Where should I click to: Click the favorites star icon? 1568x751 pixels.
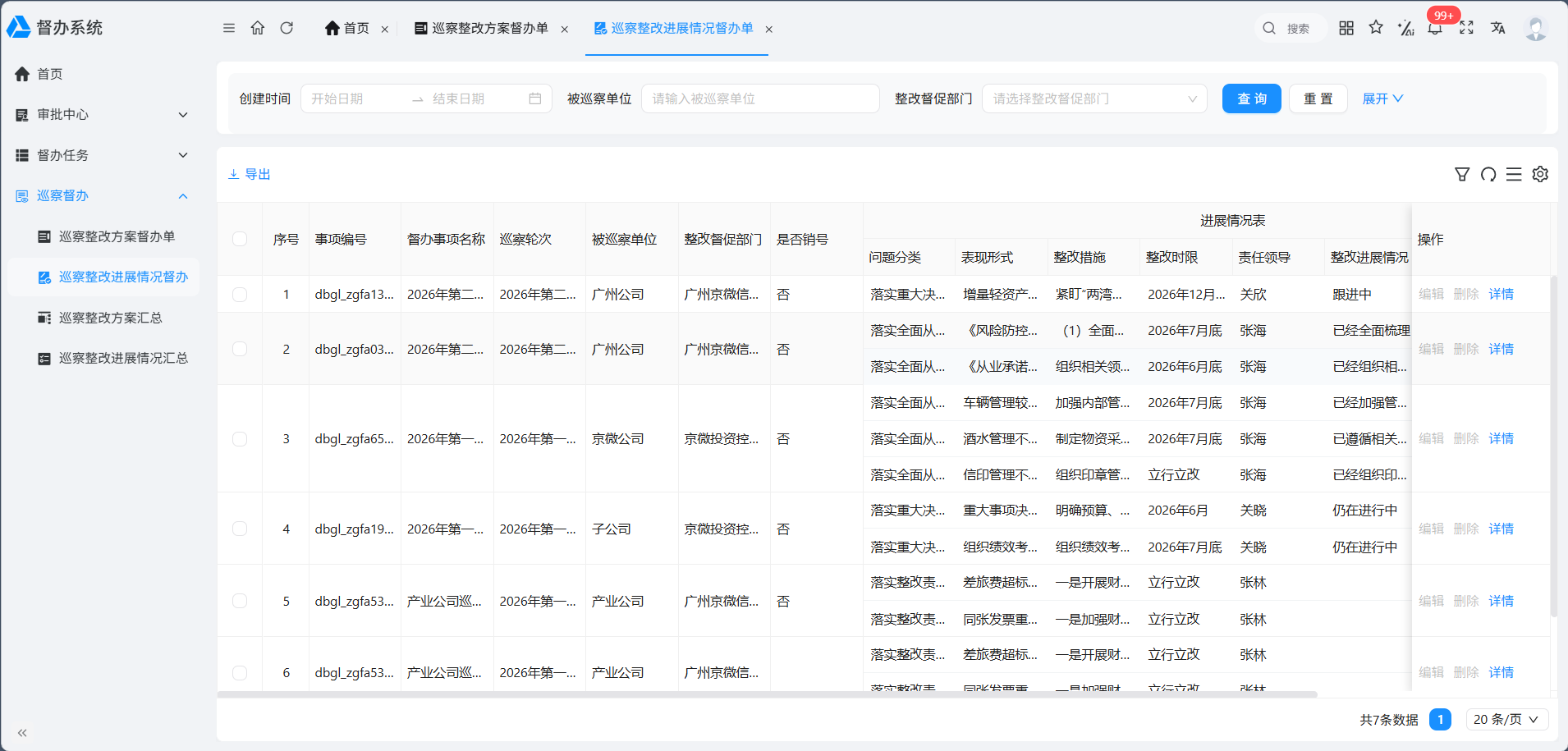[1376, 28]
